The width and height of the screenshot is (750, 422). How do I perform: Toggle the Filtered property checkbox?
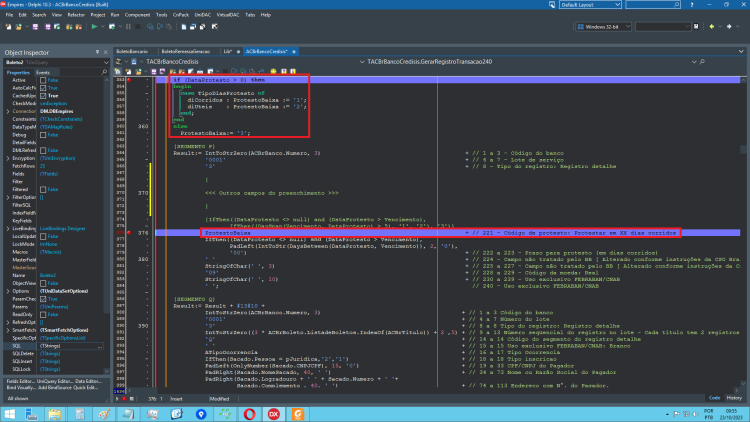pyautogui.click(x=43, y=189)
